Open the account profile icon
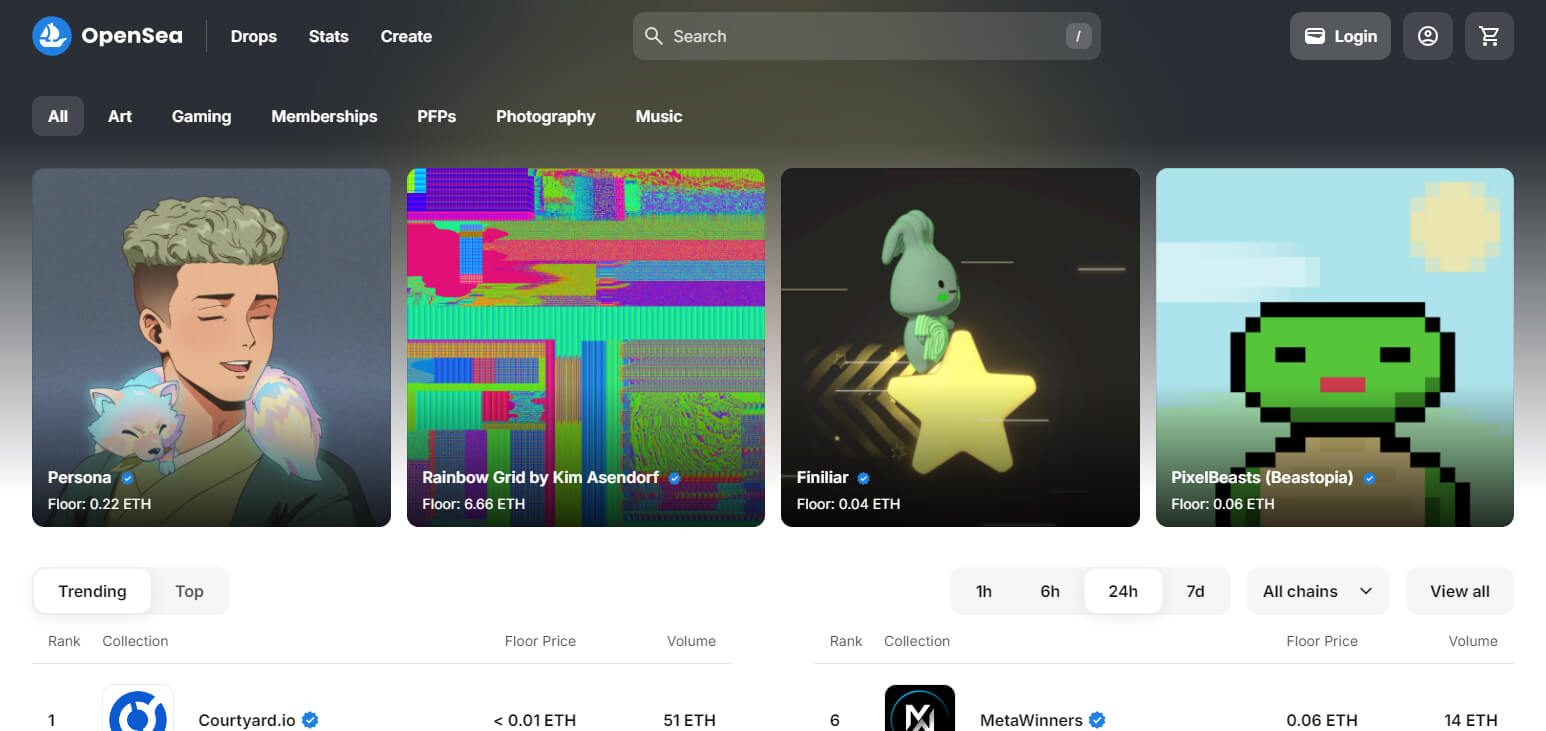1546x731 pixels. click(1428, 36)
